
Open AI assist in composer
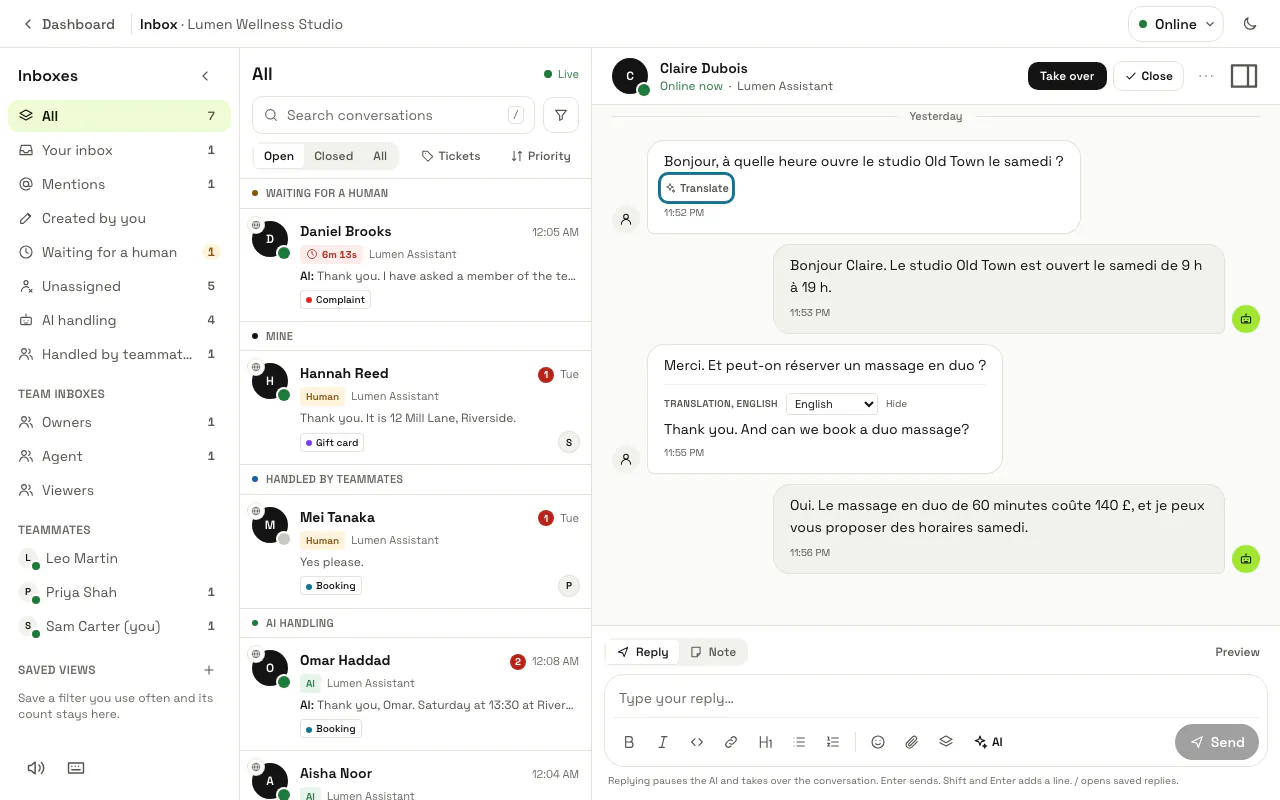click(988, 742)
